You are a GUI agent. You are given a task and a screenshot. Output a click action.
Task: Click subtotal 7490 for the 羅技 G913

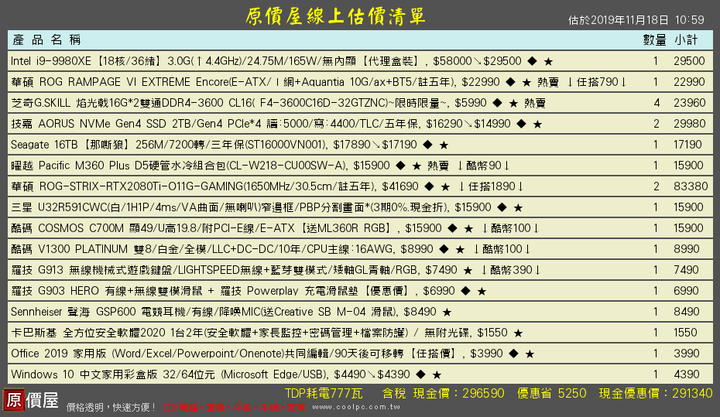click(686, 270)
